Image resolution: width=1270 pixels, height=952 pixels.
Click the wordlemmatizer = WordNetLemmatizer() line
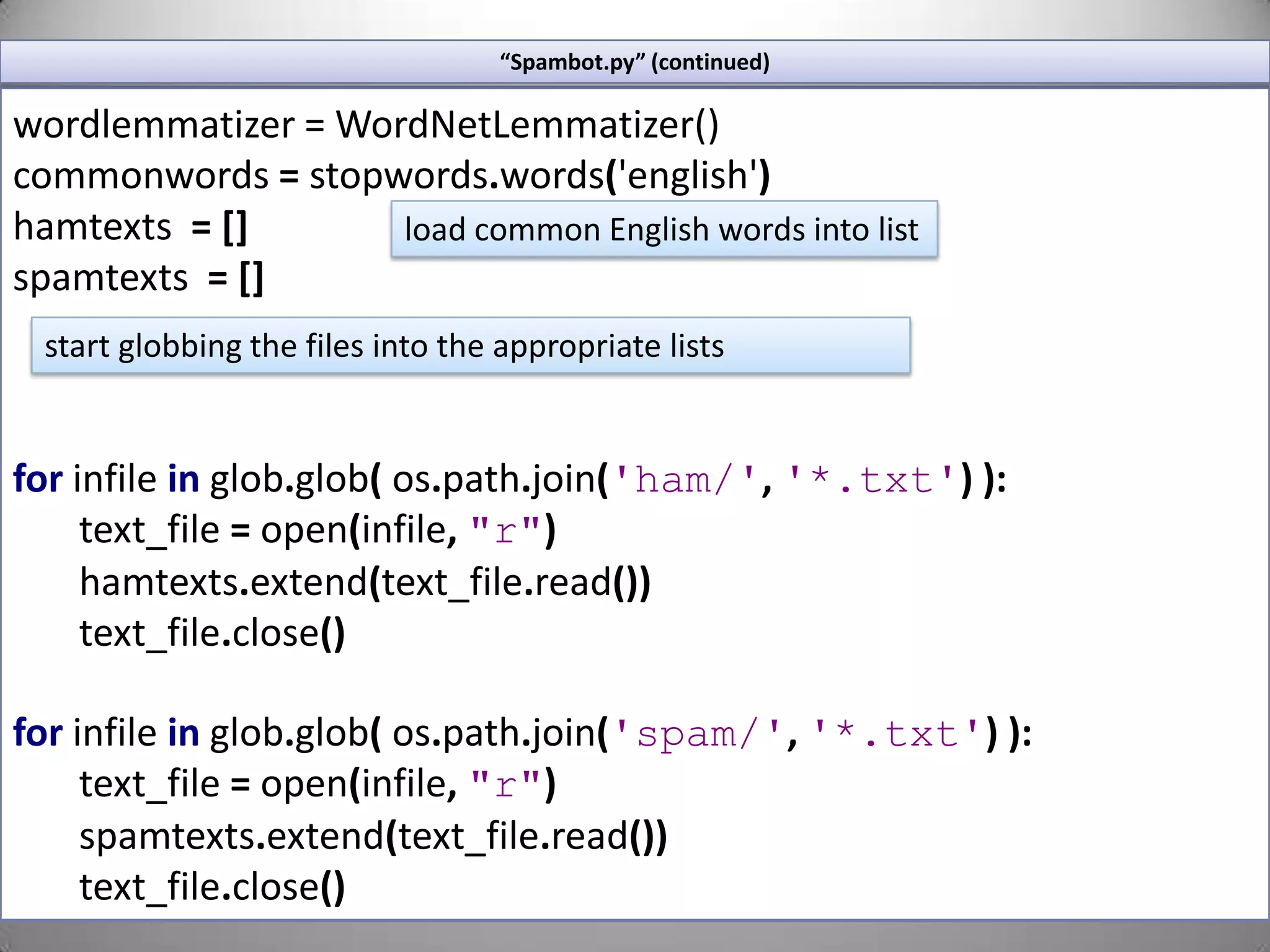pyautogui.click(x=366, y=125)
